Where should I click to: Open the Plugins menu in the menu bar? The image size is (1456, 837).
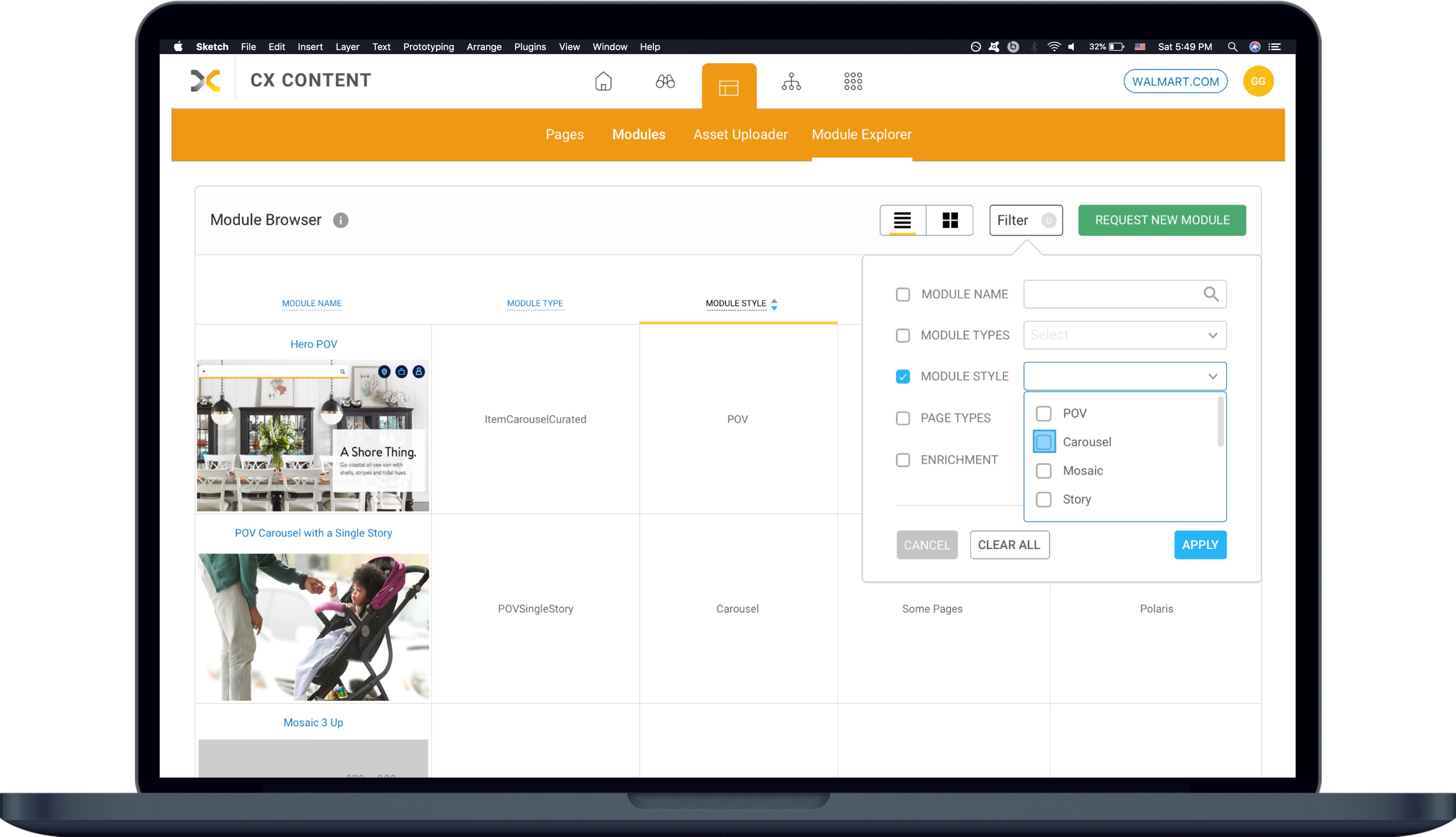(x=530, y=46)
